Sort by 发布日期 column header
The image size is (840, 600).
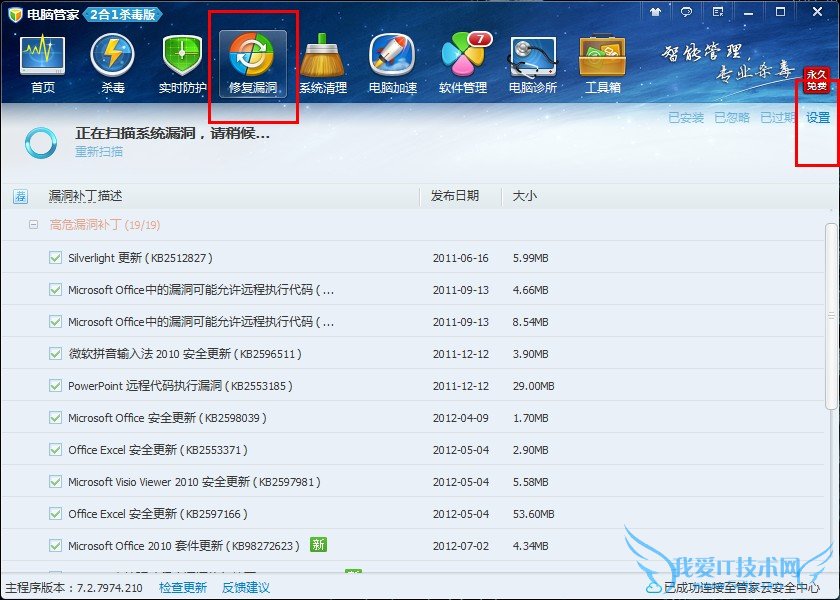[455, 196]
